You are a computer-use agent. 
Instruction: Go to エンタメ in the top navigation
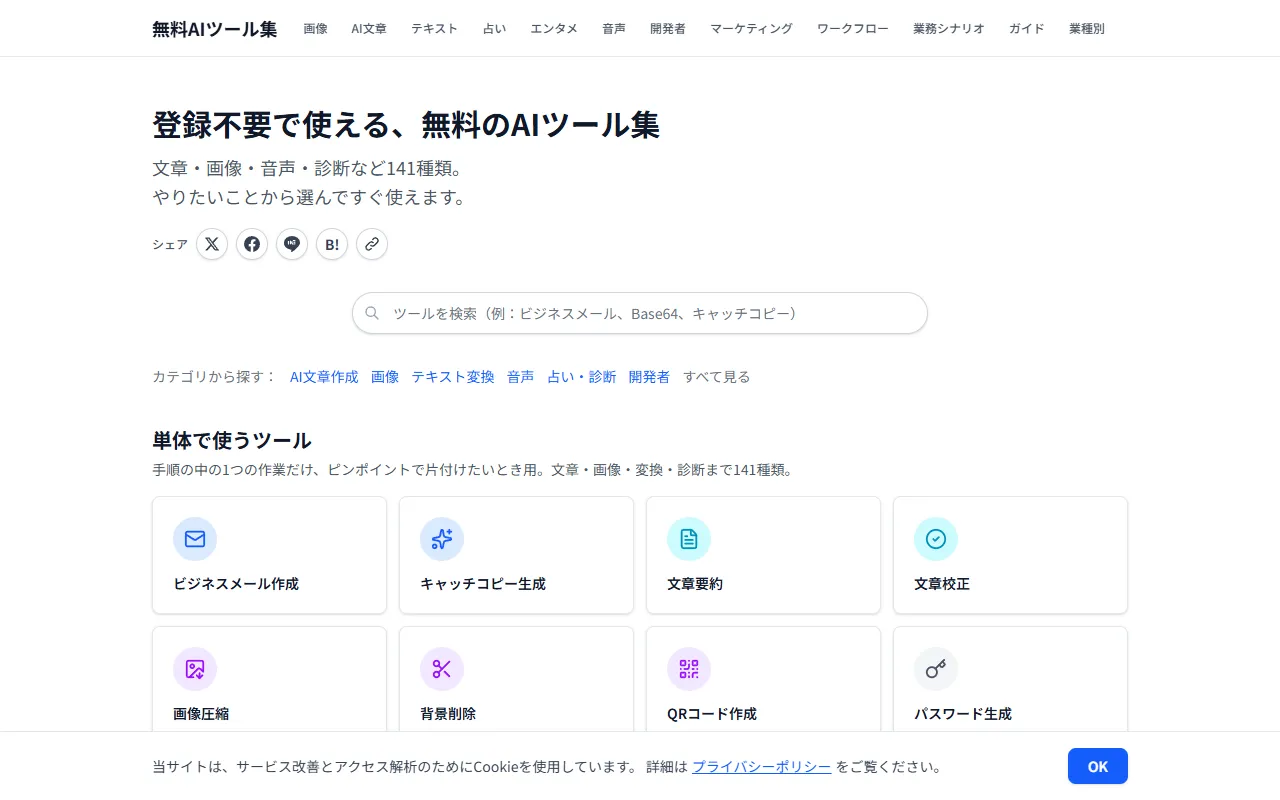click(554, 29)
